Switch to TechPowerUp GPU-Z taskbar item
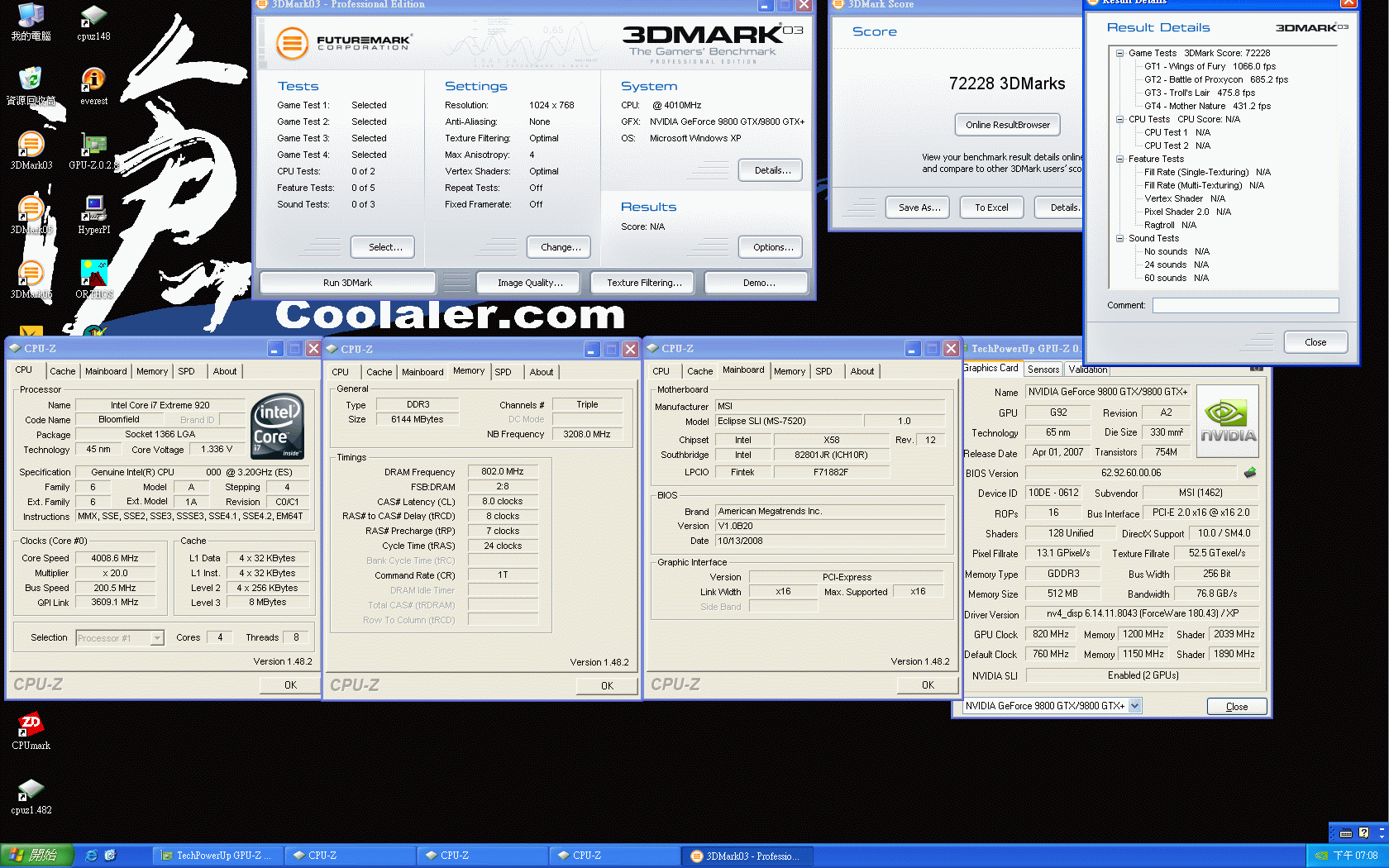Screen dimensions: 1389x868 click(218, 856)
